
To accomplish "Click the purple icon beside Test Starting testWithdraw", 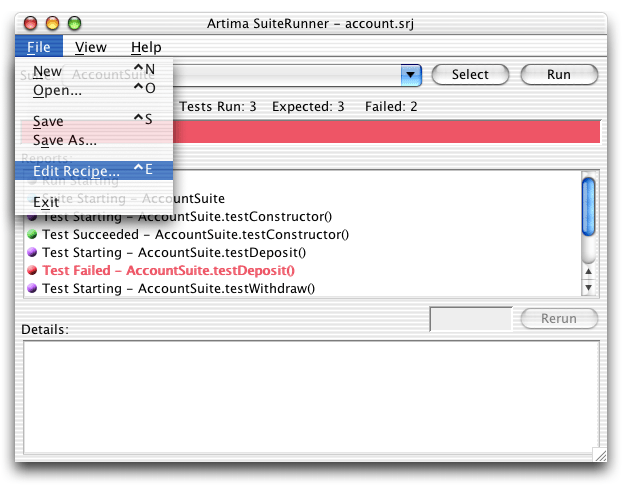I will 32,288.
